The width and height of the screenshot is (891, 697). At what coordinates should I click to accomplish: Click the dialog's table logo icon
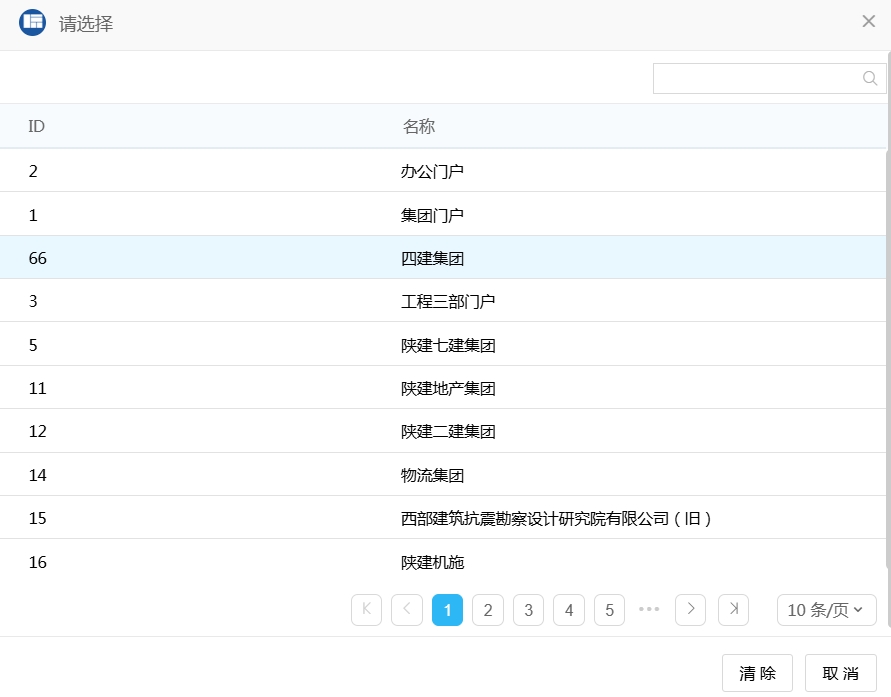coord(32,22)
